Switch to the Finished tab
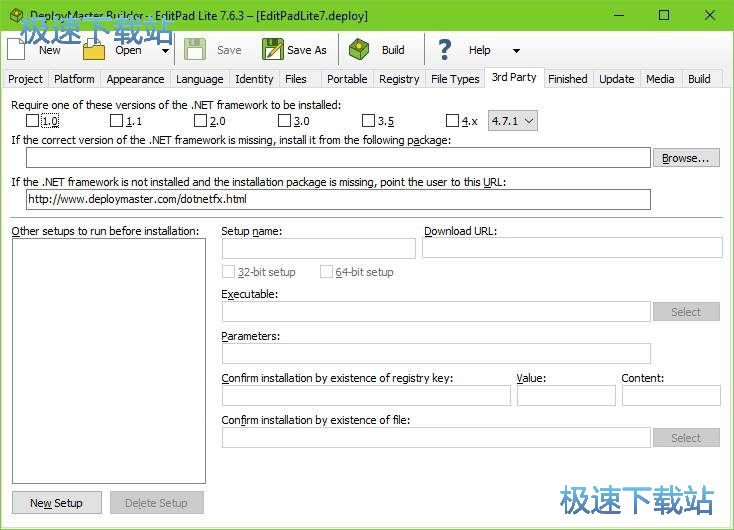Viewport: 734px width, 530px height. [567, 79]
